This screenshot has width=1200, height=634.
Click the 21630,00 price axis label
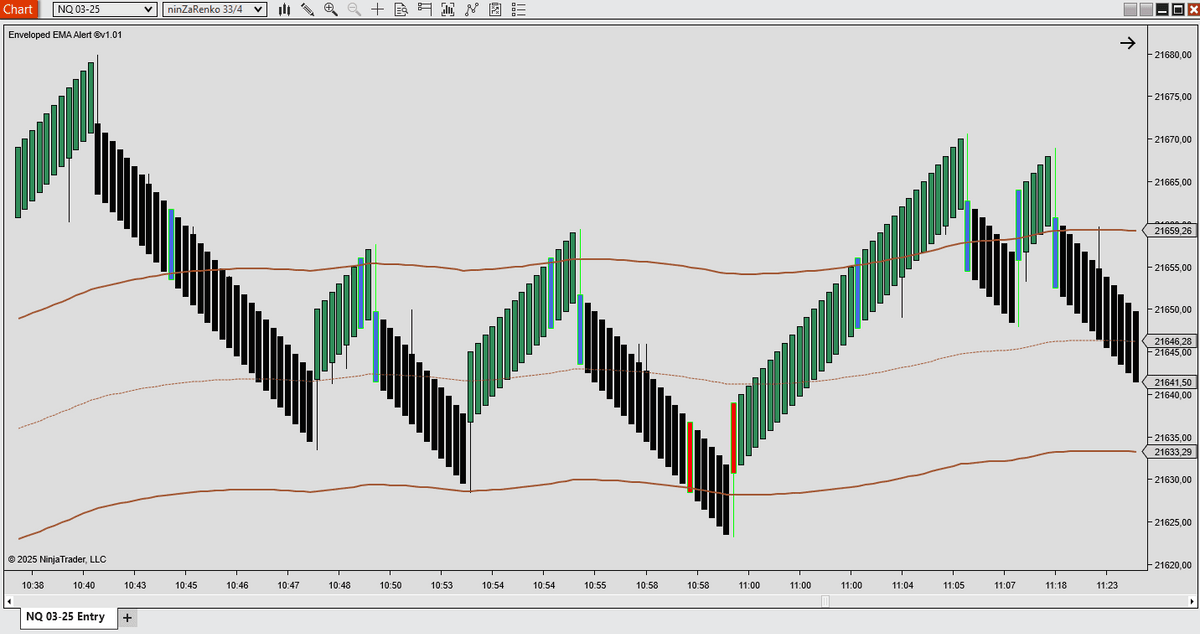1175,480
